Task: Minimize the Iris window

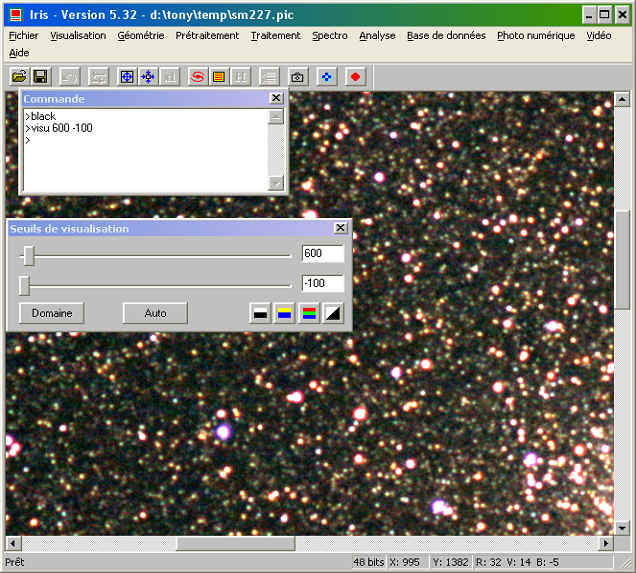Action: (x=589, y=15)
